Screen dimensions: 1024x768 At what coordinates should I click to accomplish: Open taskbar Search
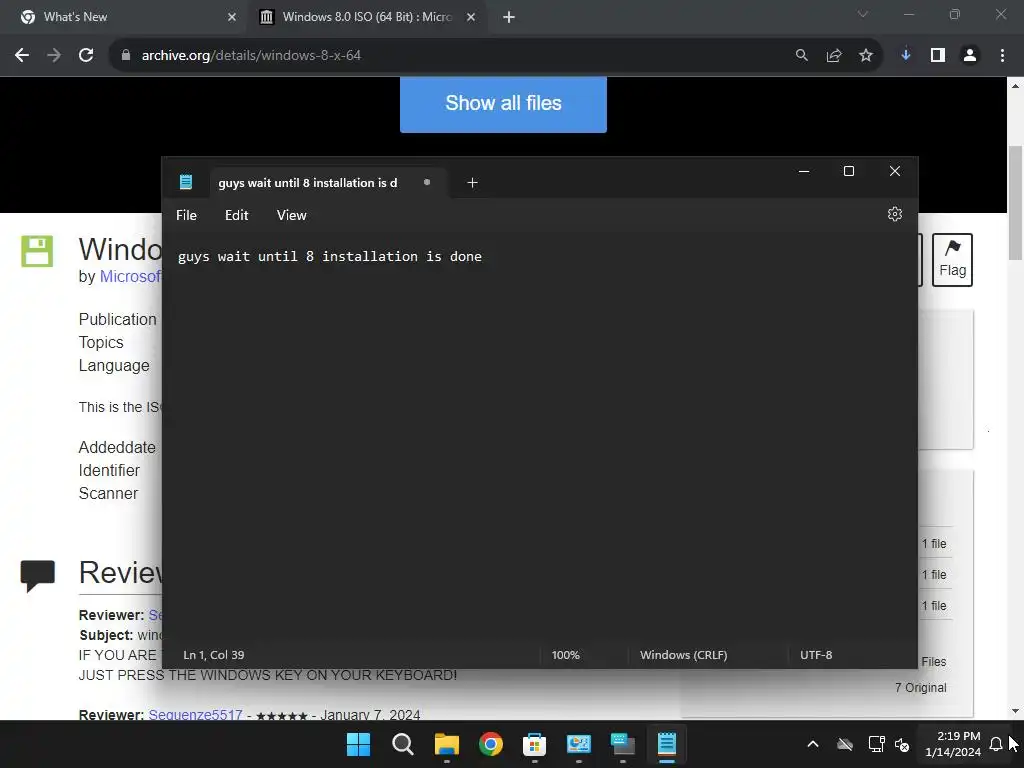(x=402, y=744)
